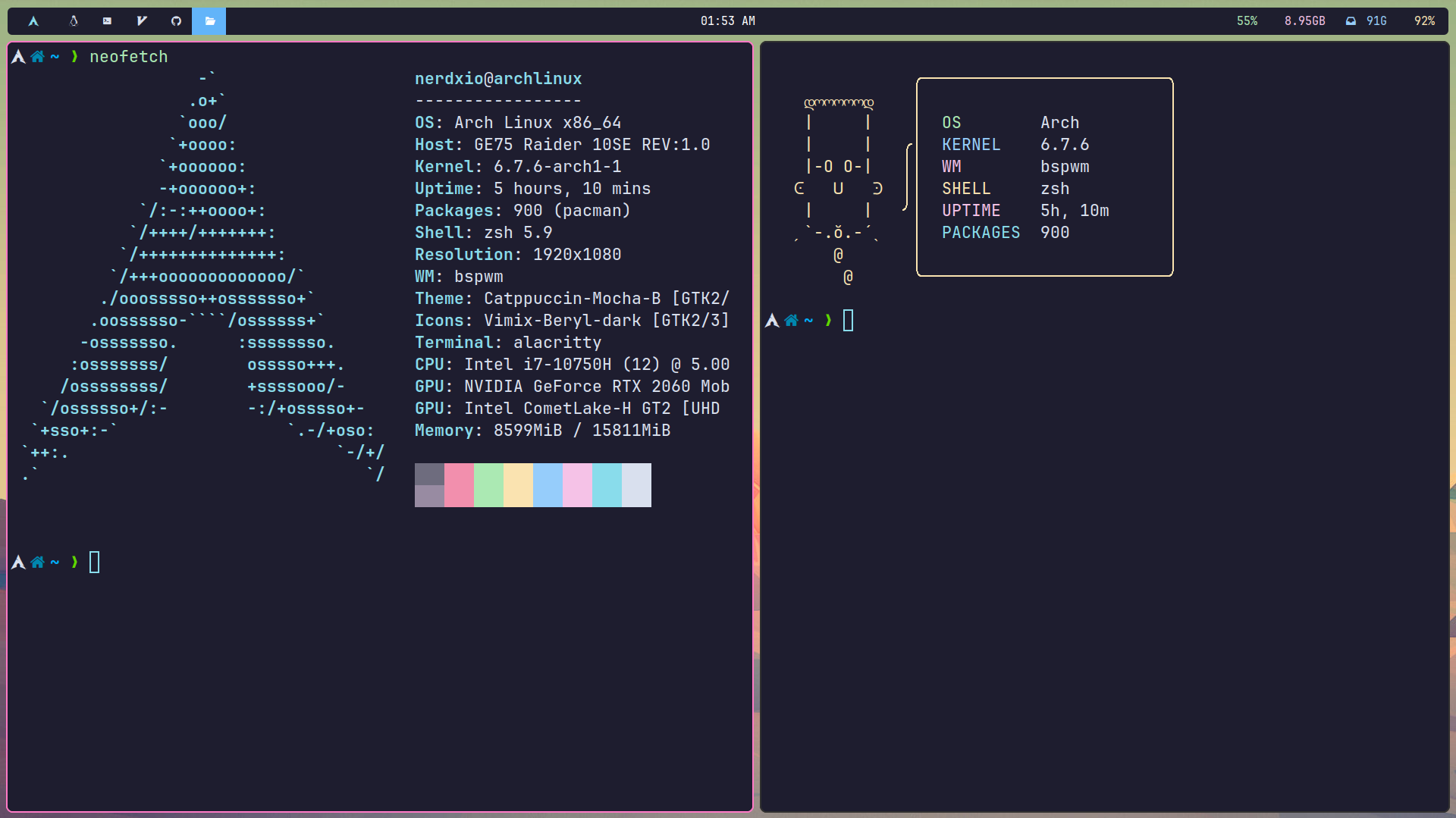The height and width of the screenshot is (818, 1456).
Task: Click the yellow color block in neofetch palette
Action: click(x=518, y=485)
